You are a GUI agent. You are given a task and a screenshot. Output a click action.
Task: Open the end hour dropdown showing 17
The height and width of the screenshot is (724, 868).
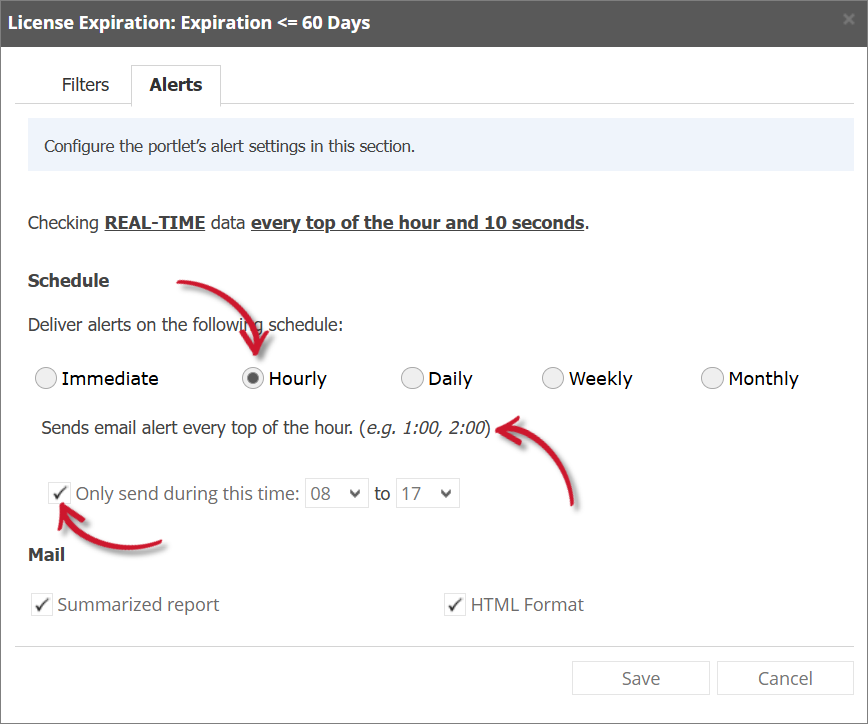pos(428,492)
